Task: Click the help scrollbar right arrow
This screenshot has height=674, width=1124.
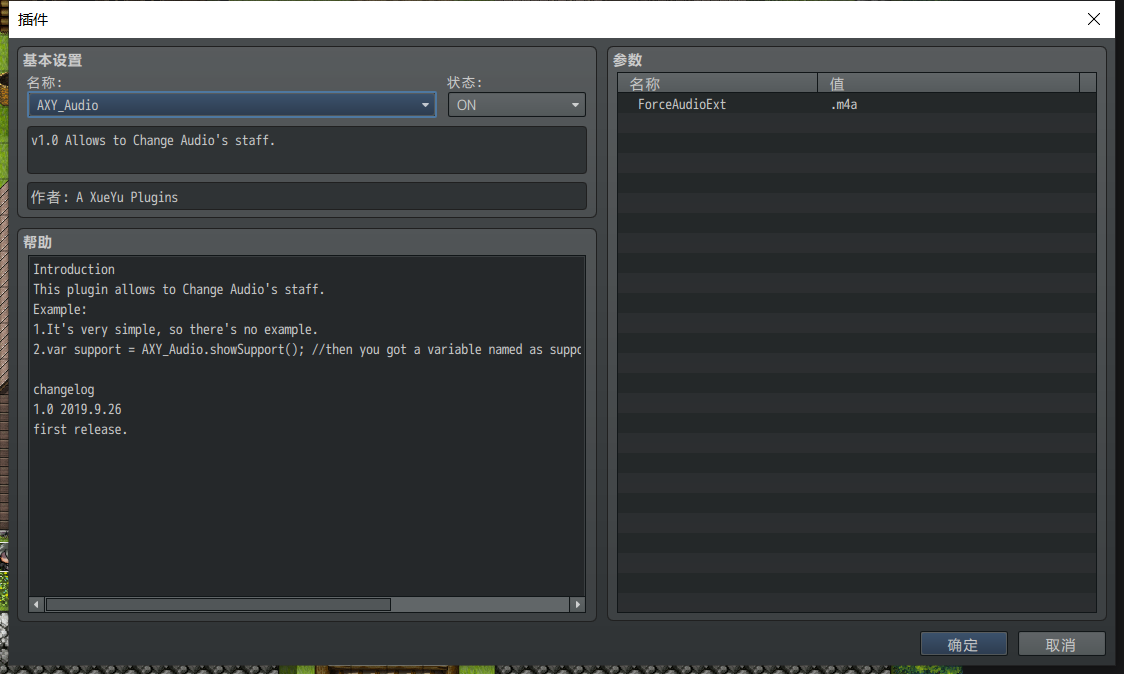Action: point(578,604)
